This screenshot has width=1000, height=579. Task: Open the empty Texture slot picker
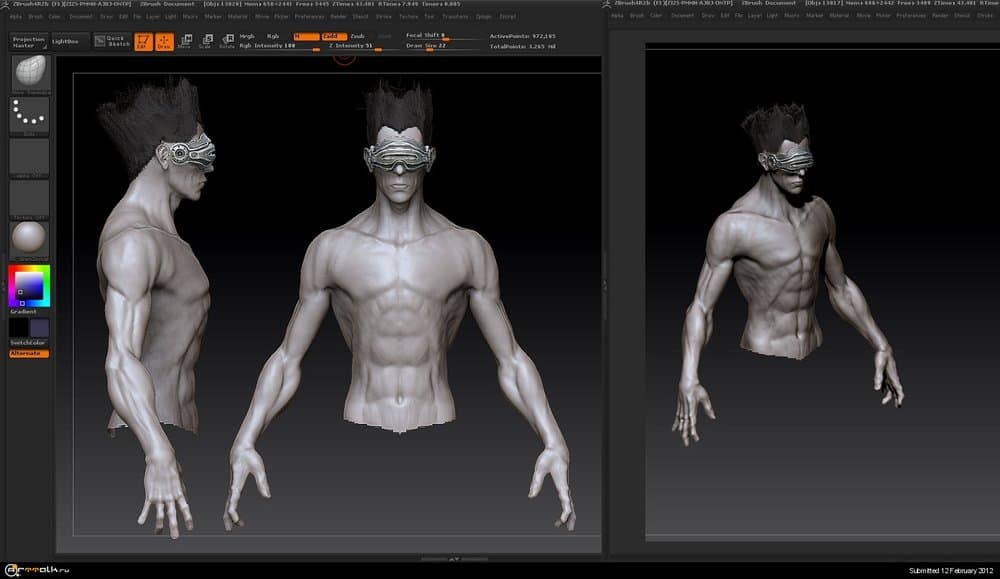tap(29, 197)
